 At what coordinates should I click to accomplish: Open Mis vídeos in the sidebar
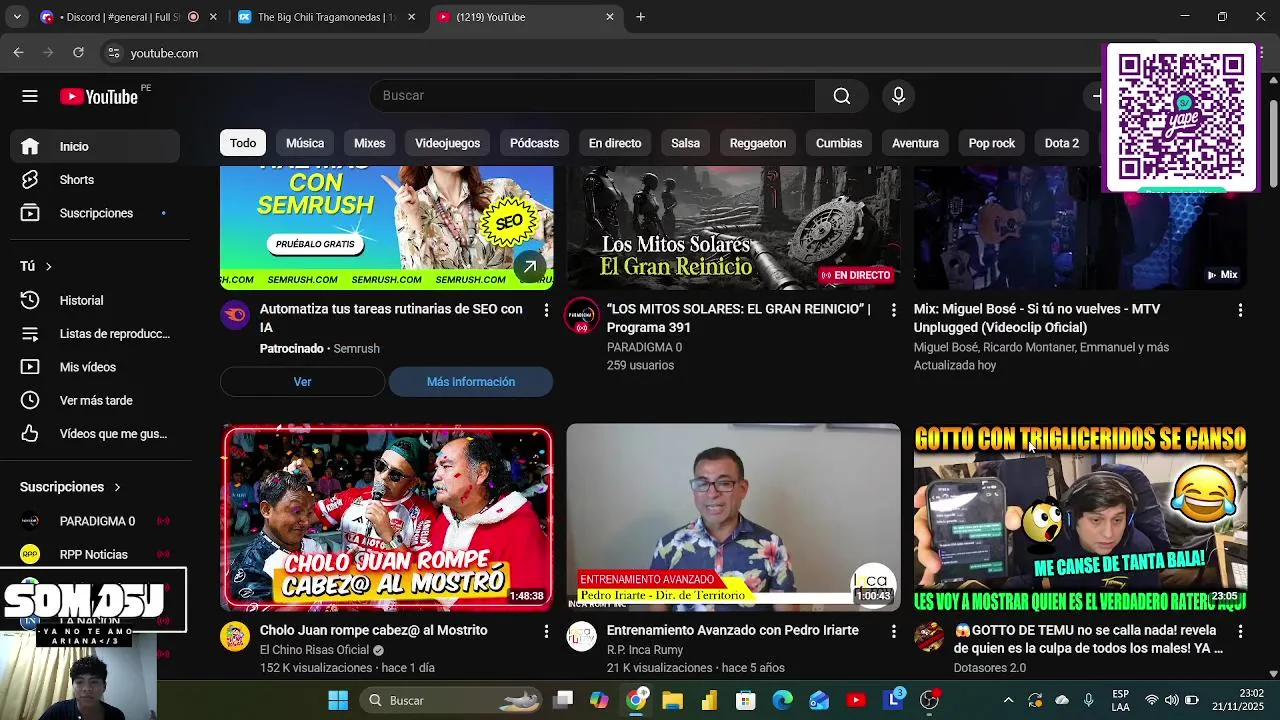pyautogui.click(x=96, y=367)
